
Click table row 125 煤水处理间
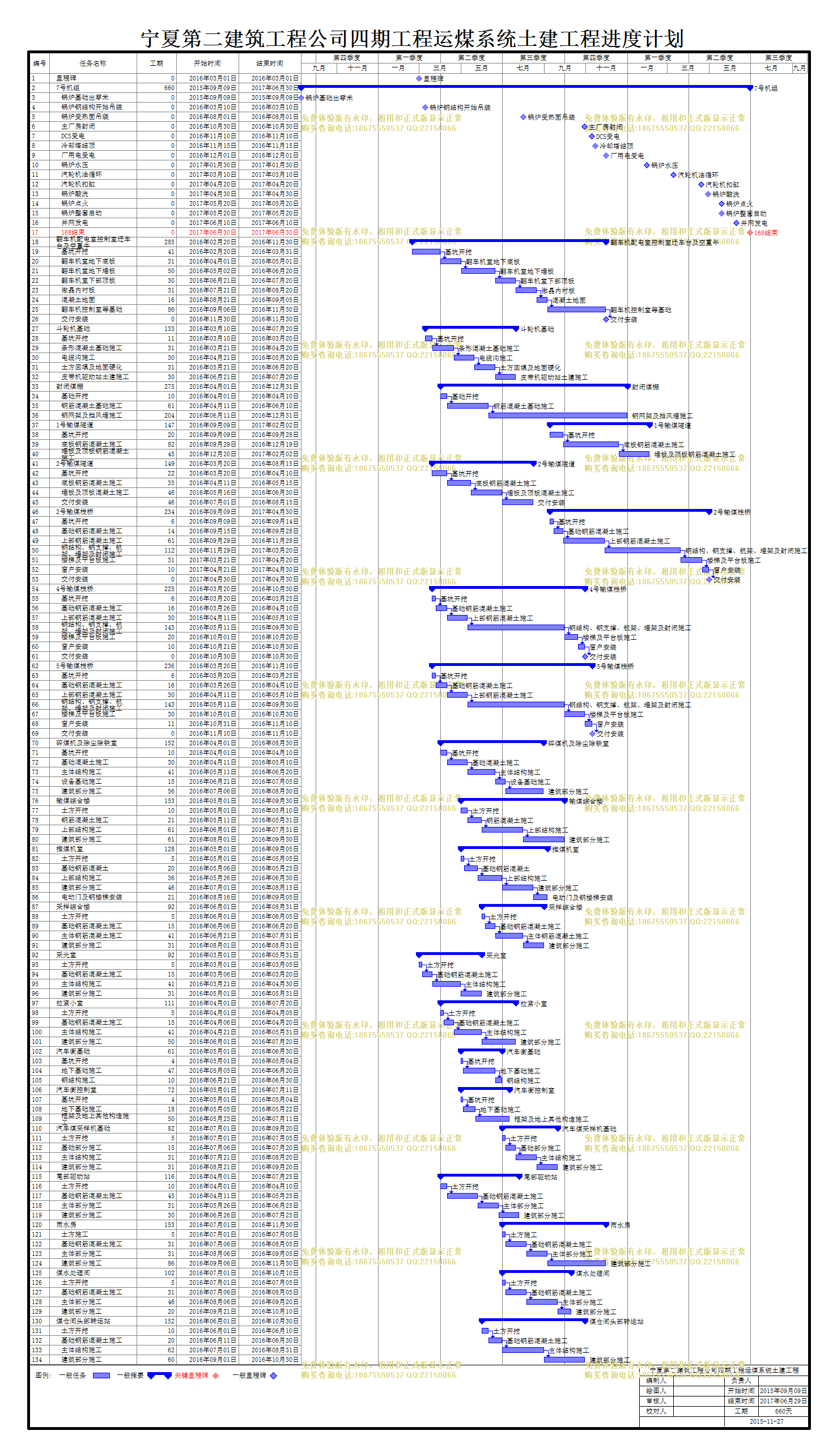pyautogui.click(x=165, y=1272)
